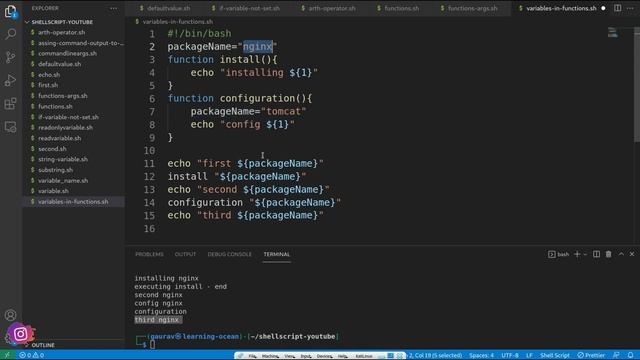Change indentation Spaces: 4

[x=481, y=355]
